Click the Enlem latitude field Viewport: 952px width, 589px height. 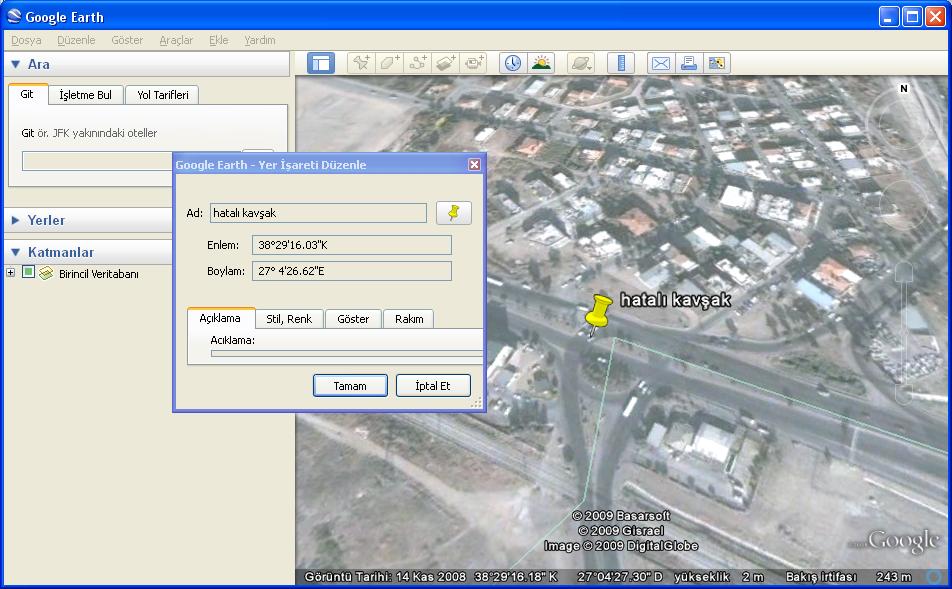(352, 245)
